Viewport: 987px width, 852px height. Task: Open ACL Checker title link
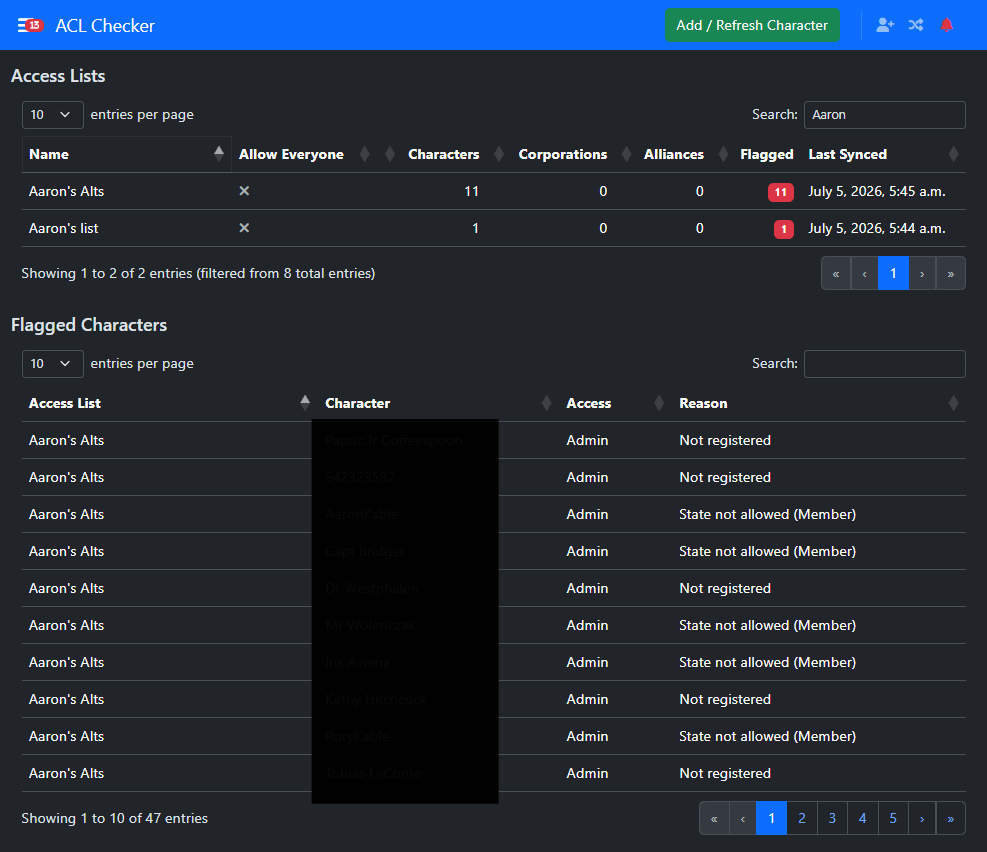tap(104, 26)
